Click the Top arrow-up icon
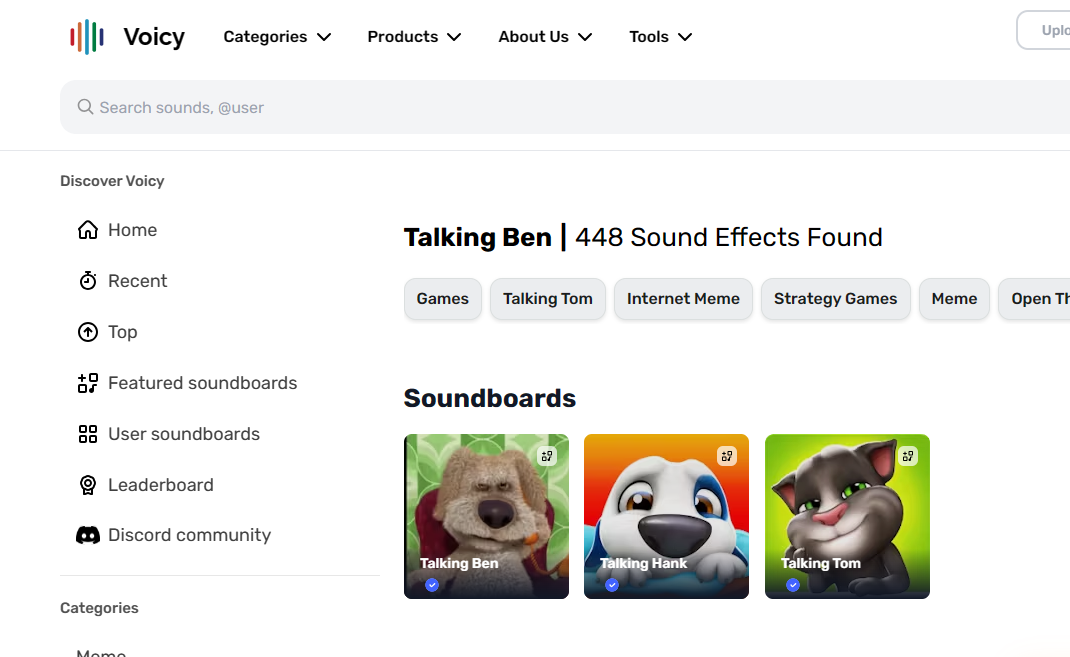 pyautogui.click(x=88, y=332)
